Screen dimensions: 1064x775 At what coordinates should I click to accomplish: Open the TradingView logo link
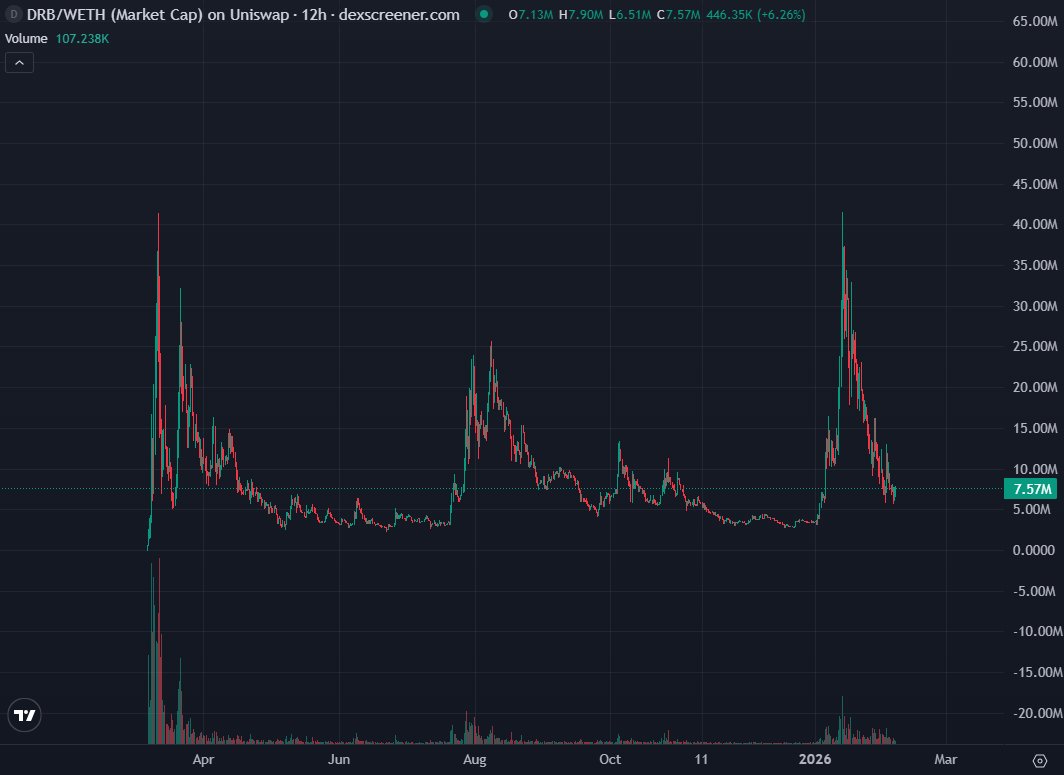pos(24,715)
